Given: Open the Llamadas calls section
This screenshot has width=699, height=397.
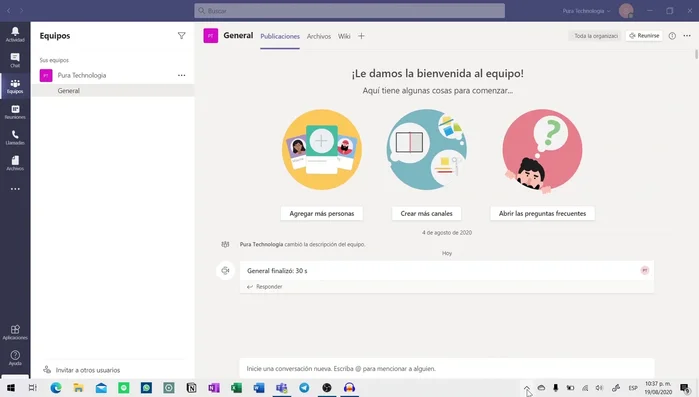Looking at the screenshot, I should coord(15,138).
